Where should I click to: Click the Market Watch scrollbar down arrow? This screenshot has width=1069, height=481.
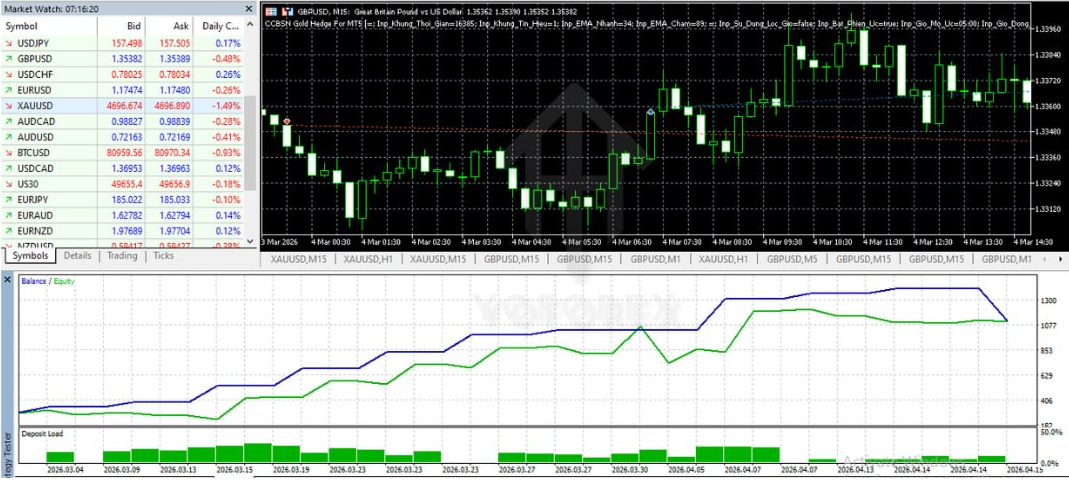[250, 242]
